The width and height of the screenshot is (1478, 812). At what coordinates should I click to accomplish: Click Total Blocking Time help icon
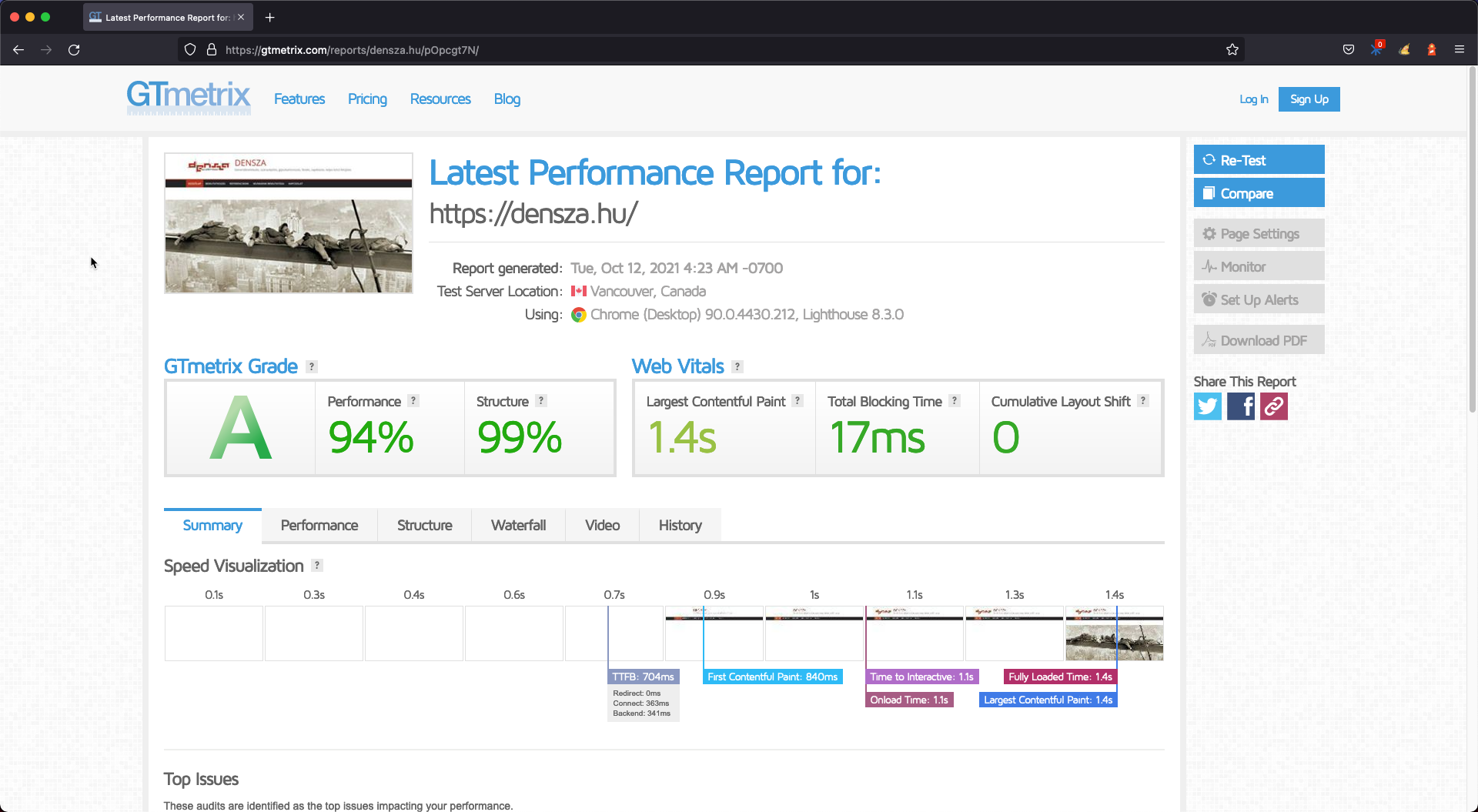pyautogui.click(x=955, y=401)
